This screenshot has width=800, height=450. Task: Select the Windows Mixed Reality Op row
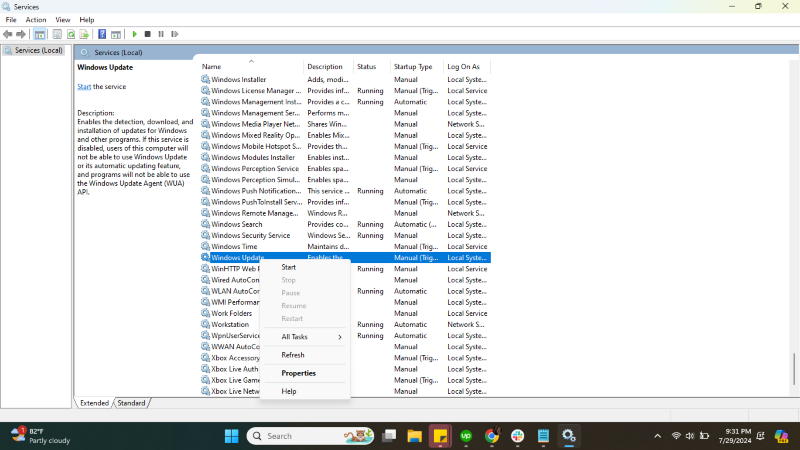coord(345,135)
